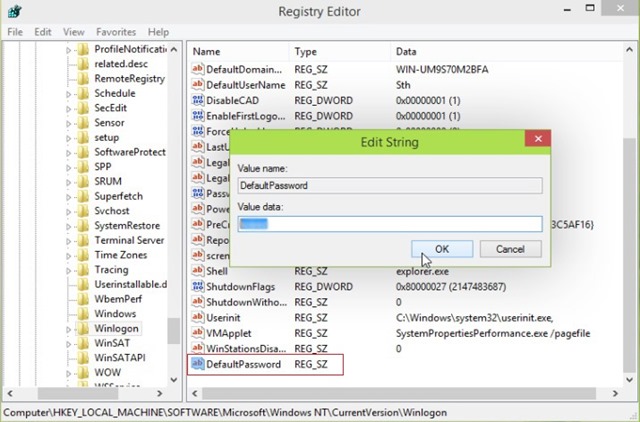Expand the setup tree node
This screenshot has width=640, height=422.
point(68,138)
